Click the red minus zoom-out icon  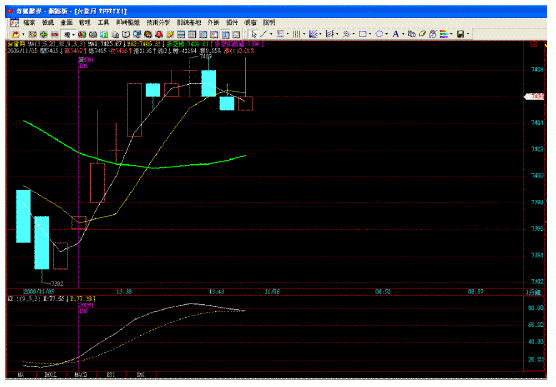coord(54,34)
